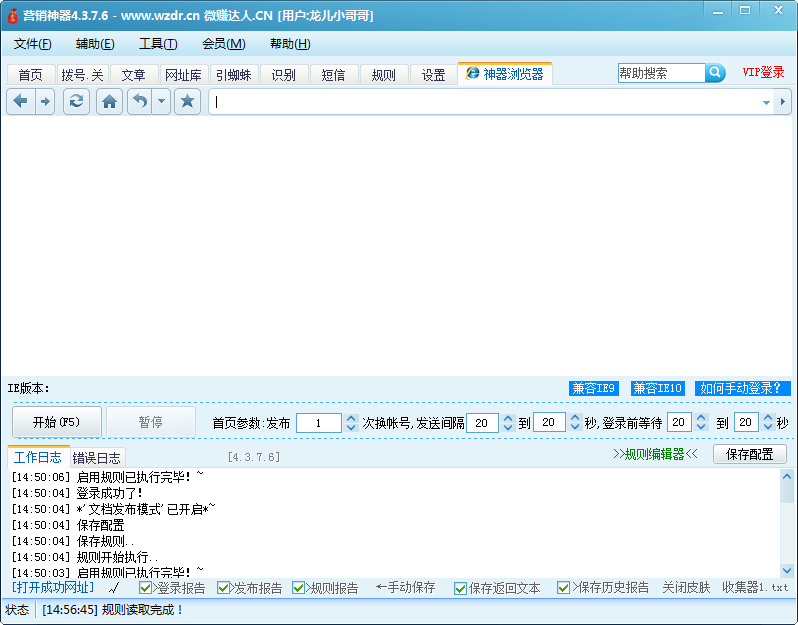Click the browser forward arrow icon
The width and height of the screenshot is (798, 625).
[45, 101]
